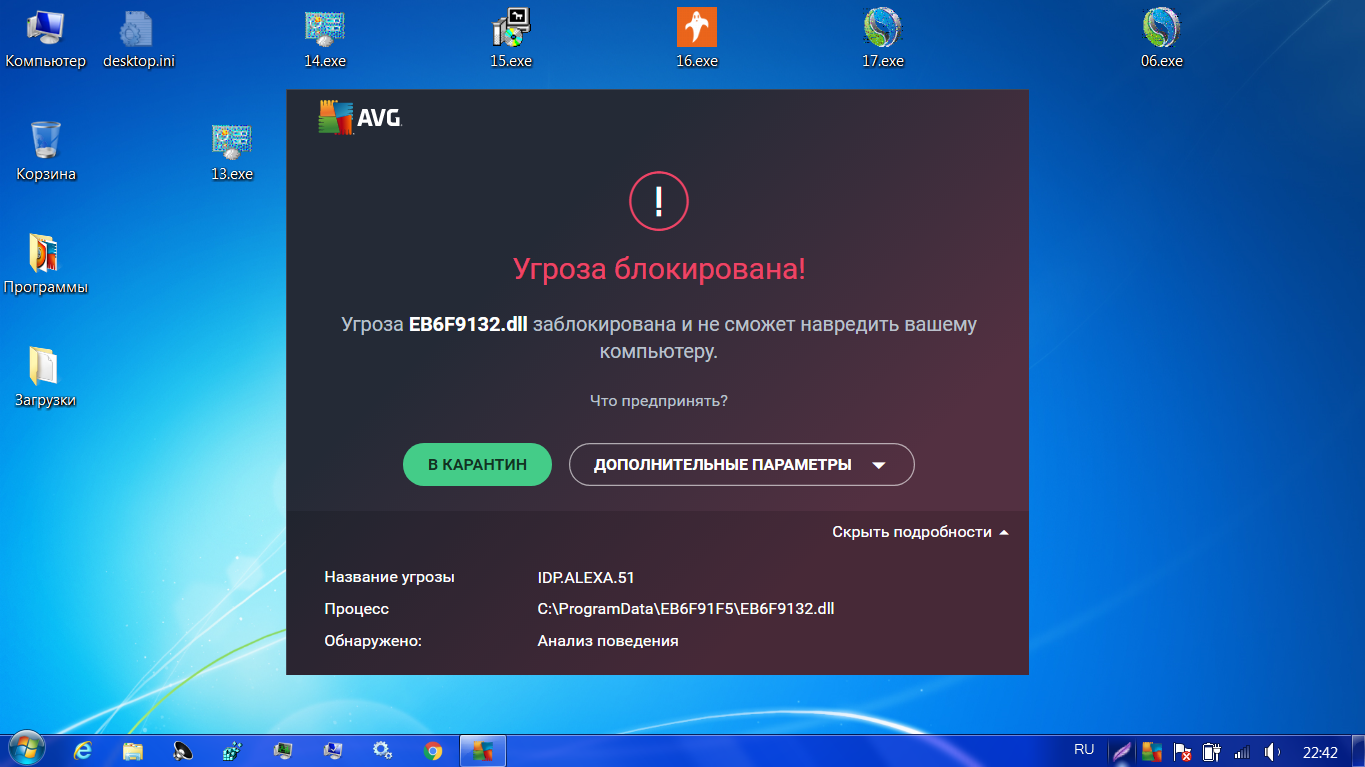Select the 15.exe installer icon
Screen dimensions: 1365x767
point(511,40)
